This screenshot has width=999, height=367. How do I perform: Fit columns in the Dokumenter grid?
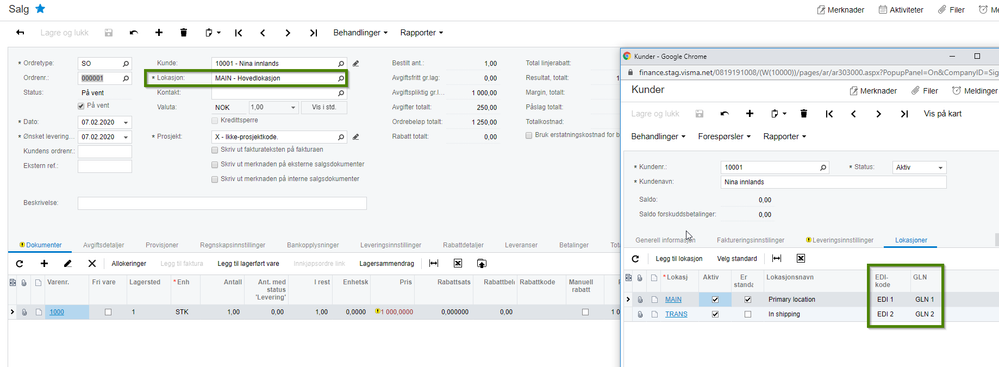(x=434, y=263)
